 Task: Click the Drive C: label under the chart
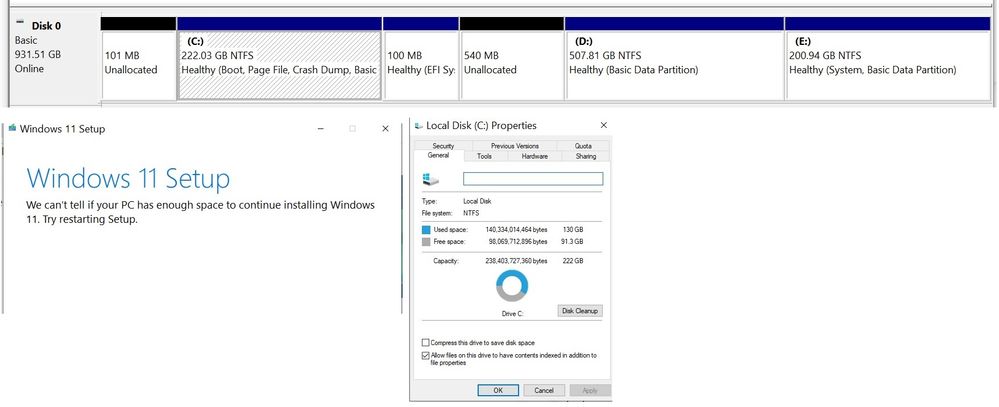tap(512, 314)
